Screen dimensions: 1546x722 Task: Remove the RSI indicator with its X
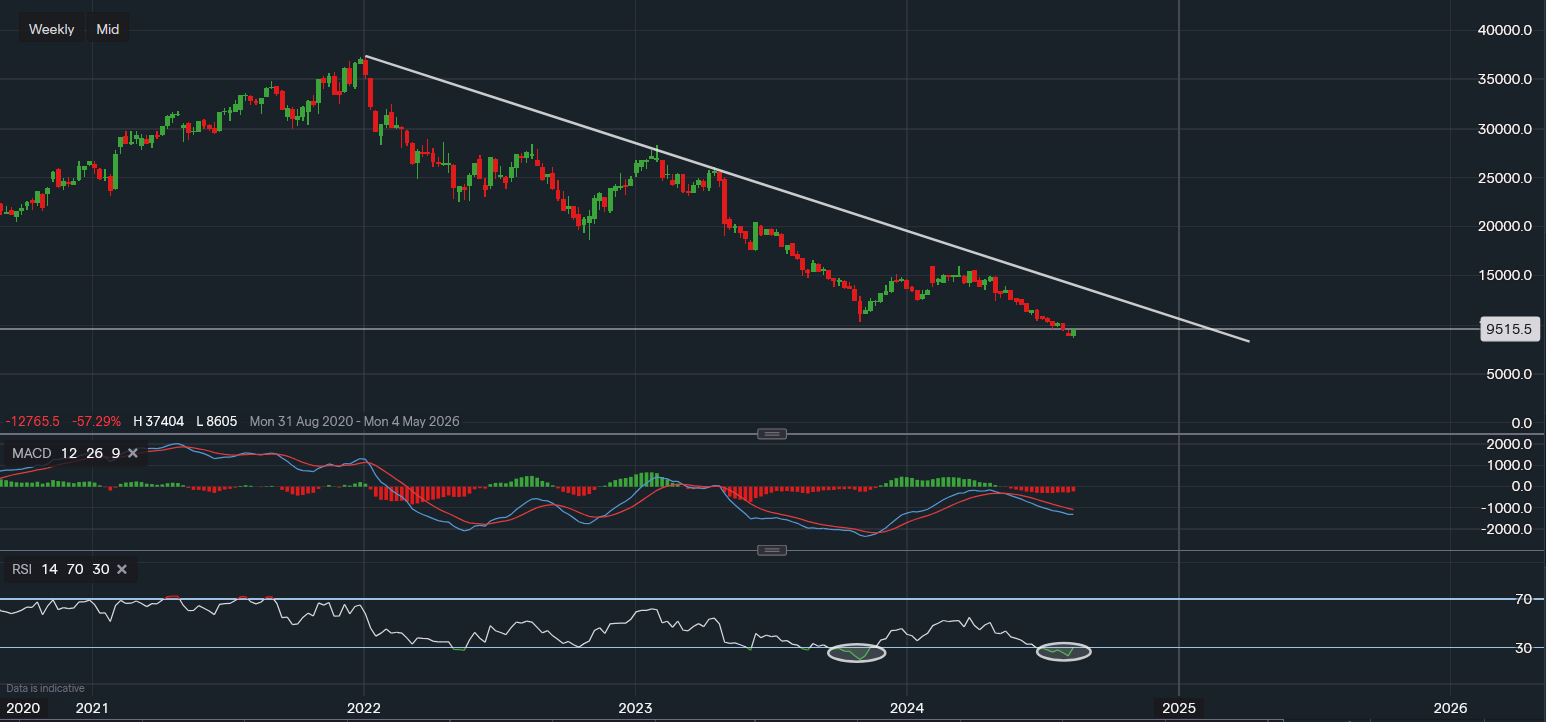coord(122,570)
